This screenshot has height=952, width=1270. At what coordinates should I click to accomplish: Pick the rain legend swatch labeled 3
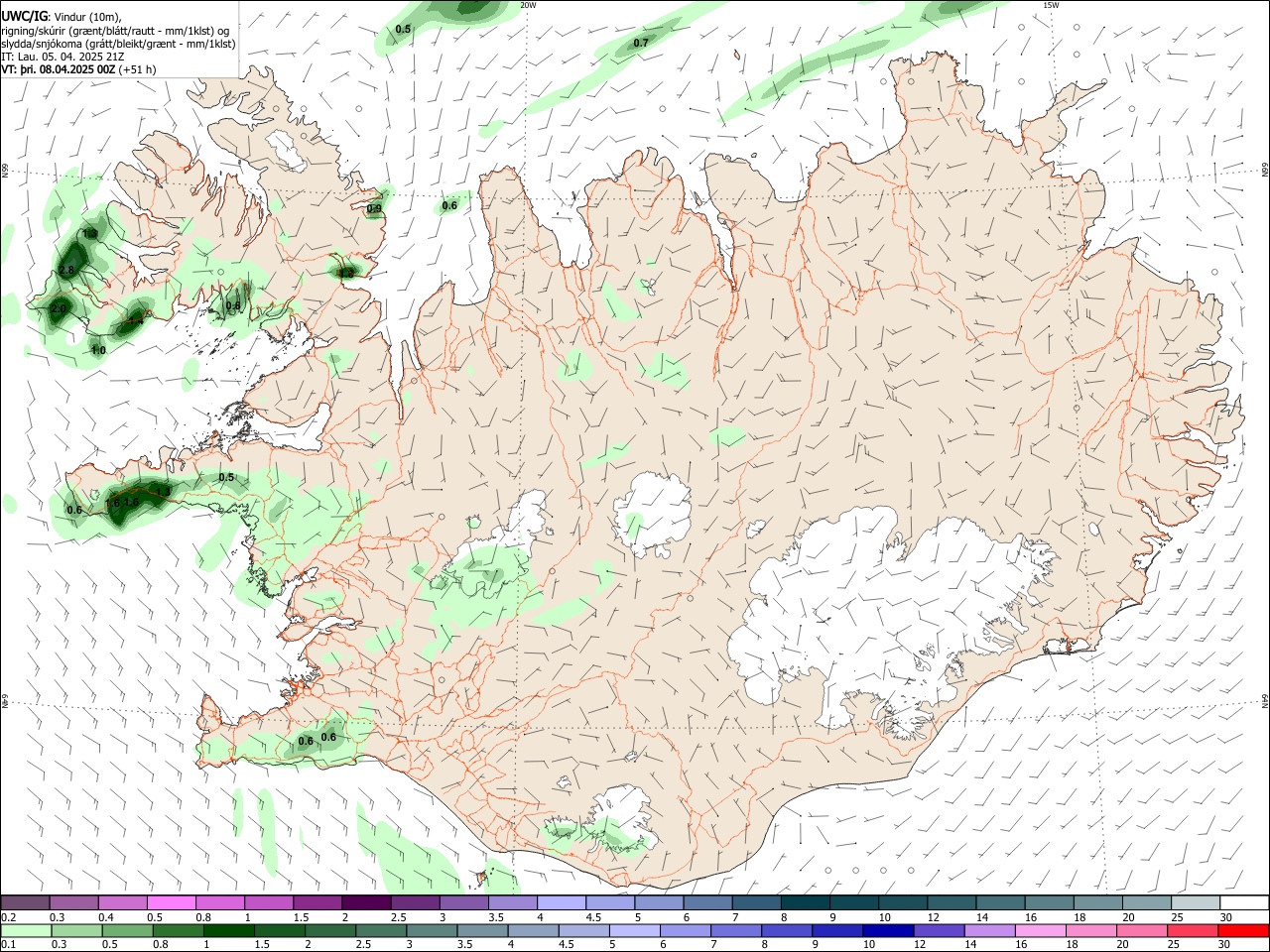pyautogui.click(x=432, y=930)
